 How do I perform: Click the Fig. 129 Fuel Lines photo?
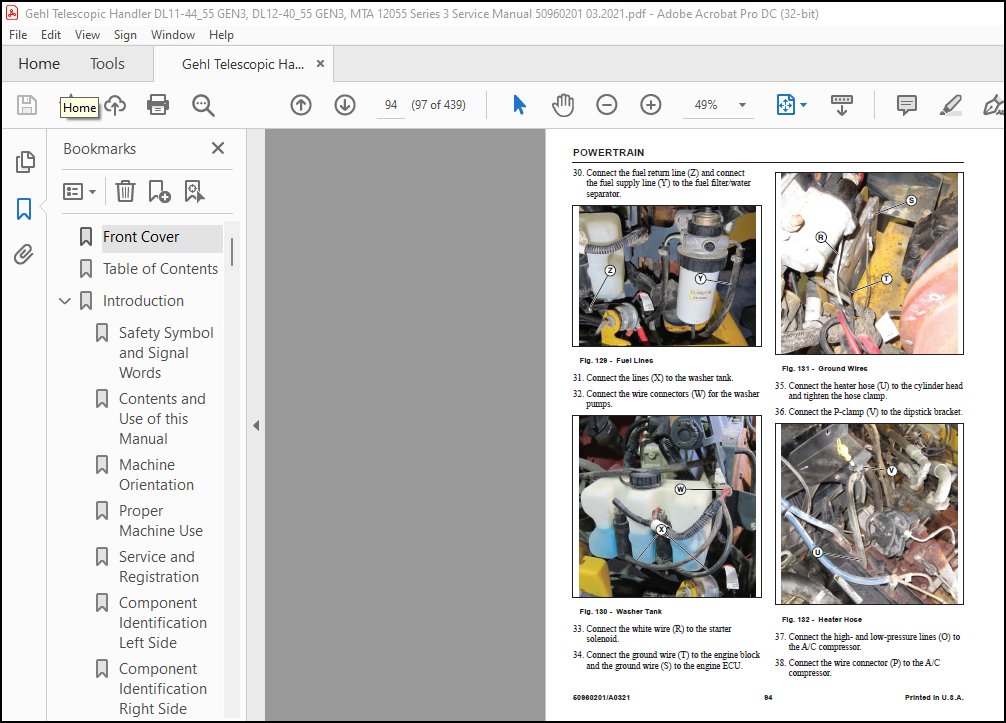click(667, 276)
